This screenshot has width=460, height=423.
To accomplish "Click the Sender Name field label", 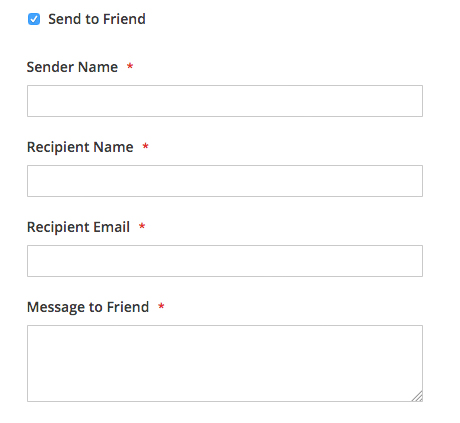I will [x=72, y=67].
